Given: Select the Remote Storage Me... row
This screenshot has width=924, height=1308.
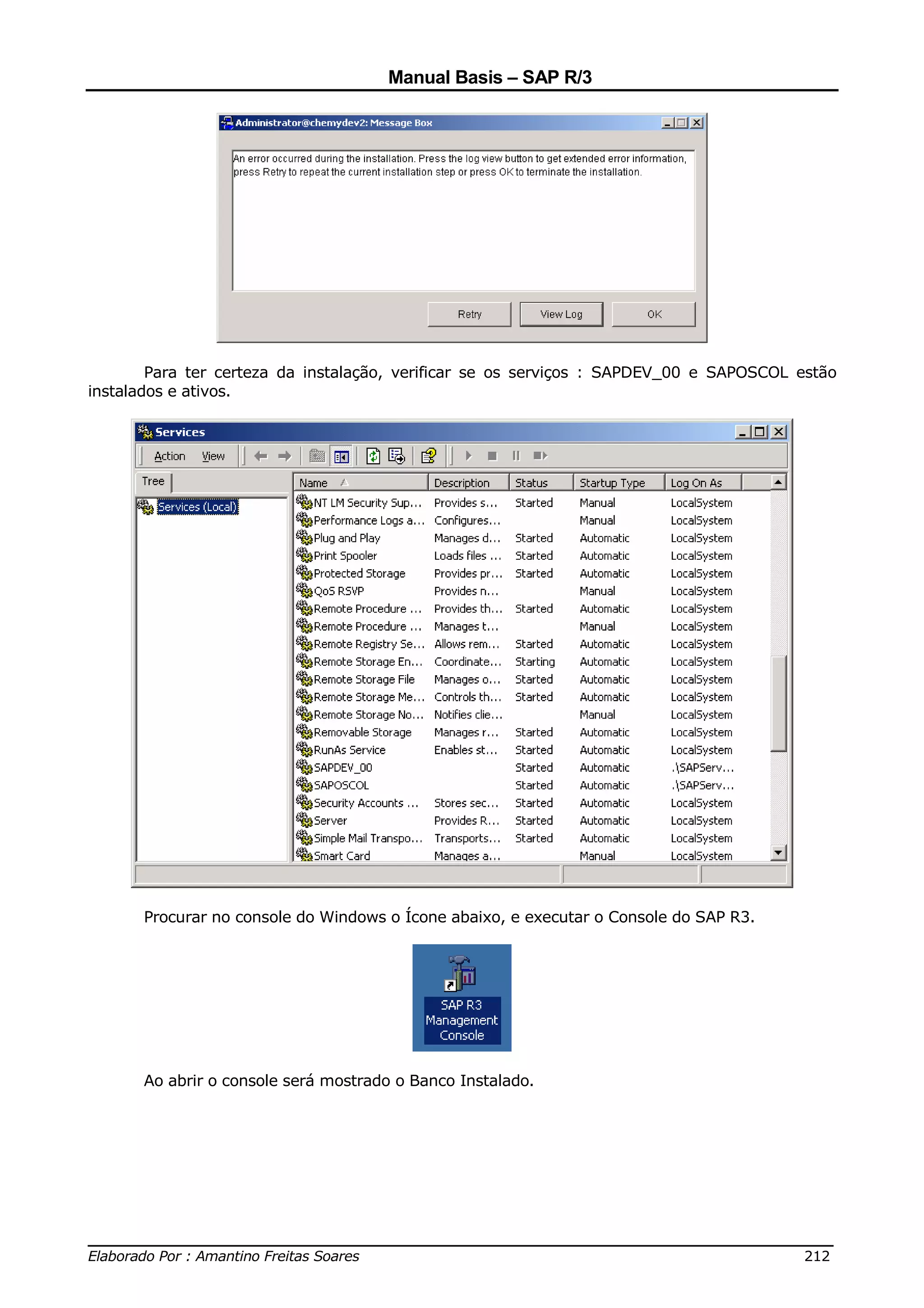Looking at the screenshot, I should pos(532,697).
